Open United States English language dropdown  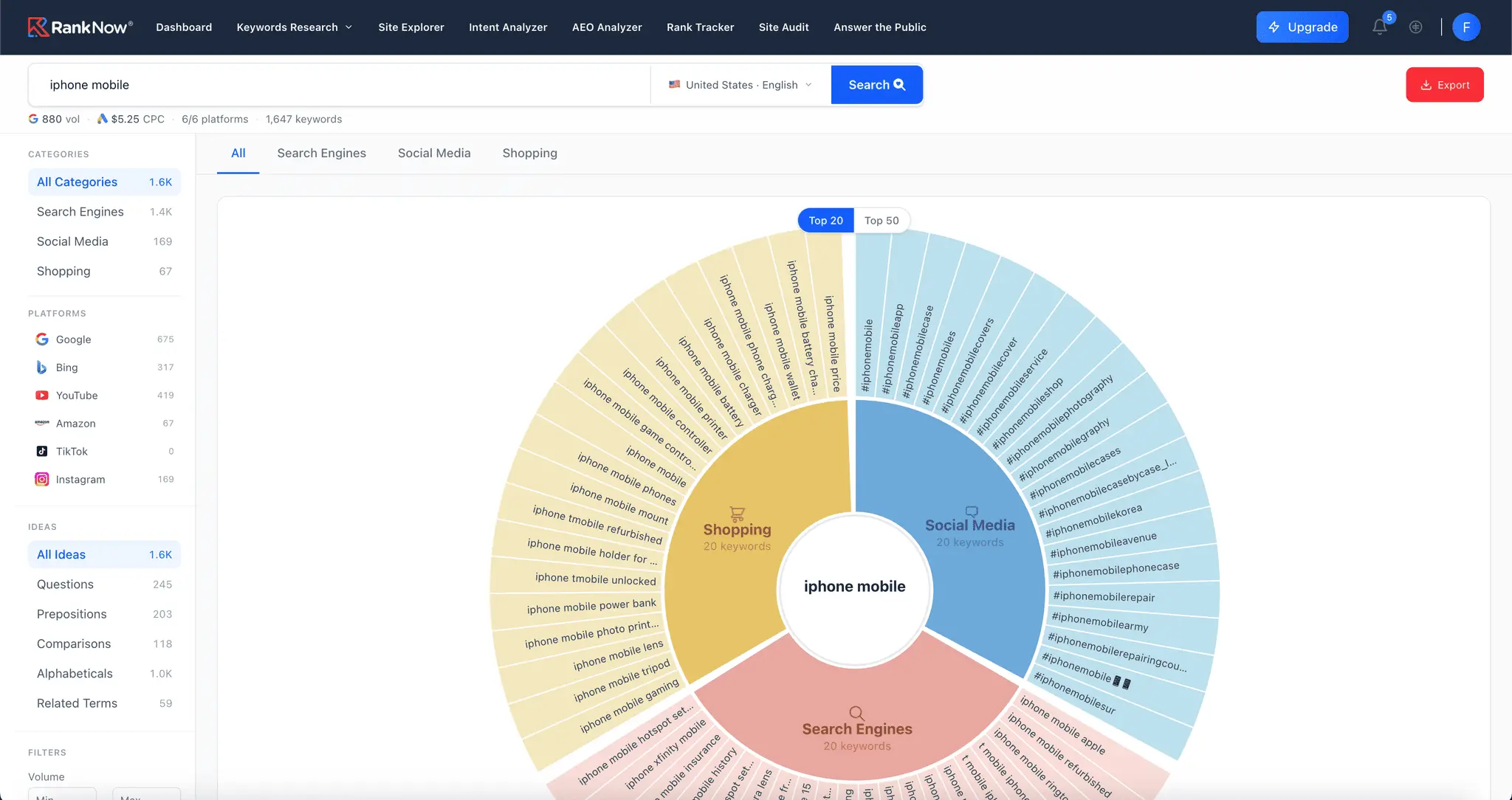pos(740,85)
